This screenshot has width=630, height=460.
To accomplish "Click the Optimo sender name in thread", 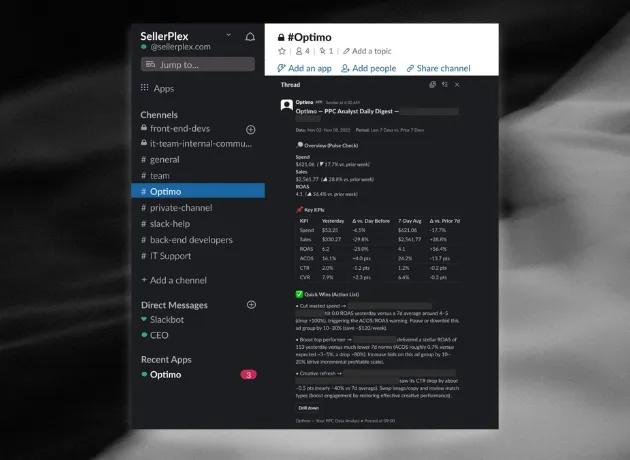I will pos(304,102).
